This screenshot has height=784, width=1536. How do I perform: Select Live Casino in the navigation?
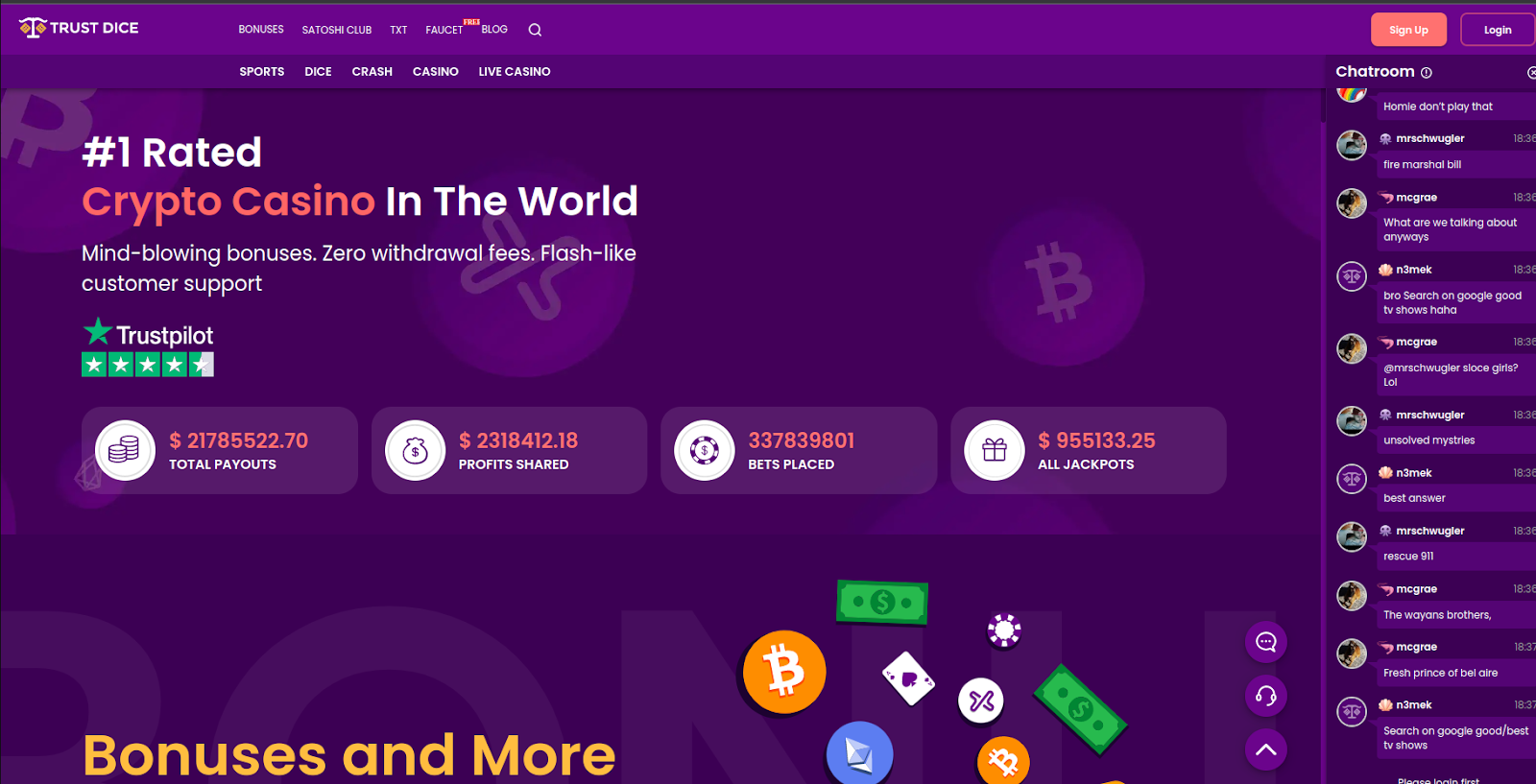pos(515,72)
